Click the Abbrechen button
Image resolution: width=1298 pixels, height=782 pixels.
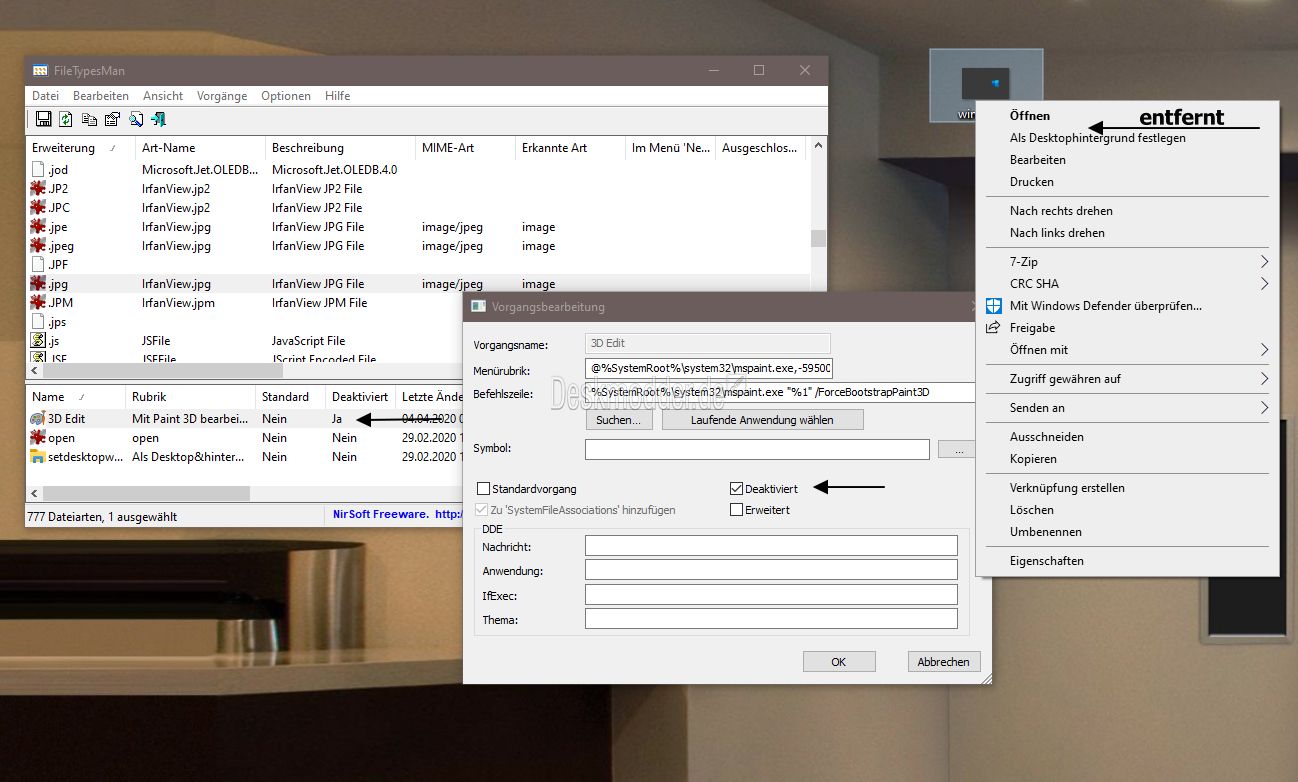(944, 662)
